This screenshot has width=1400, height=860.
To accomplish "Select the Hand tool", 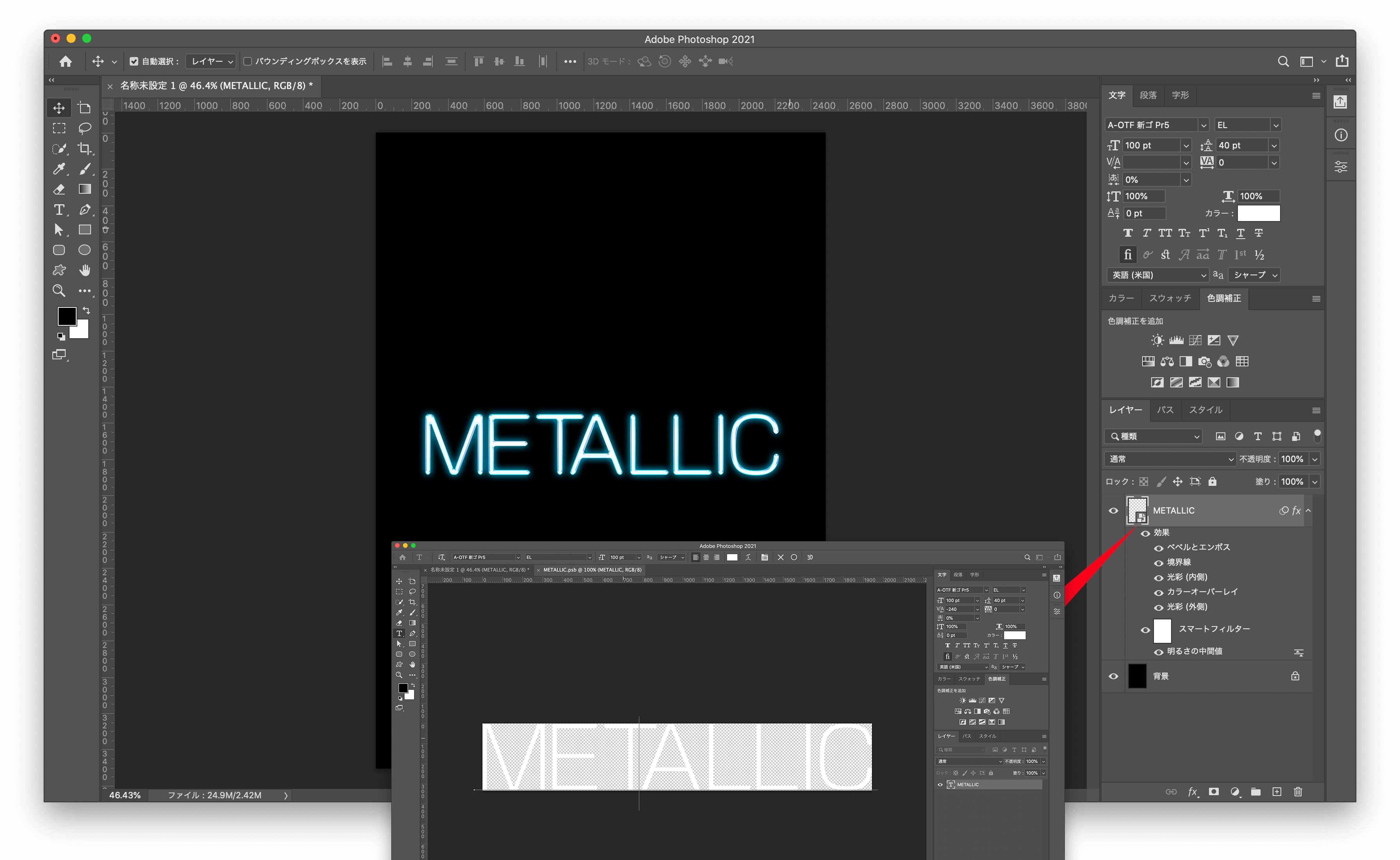I will (85, 270).
